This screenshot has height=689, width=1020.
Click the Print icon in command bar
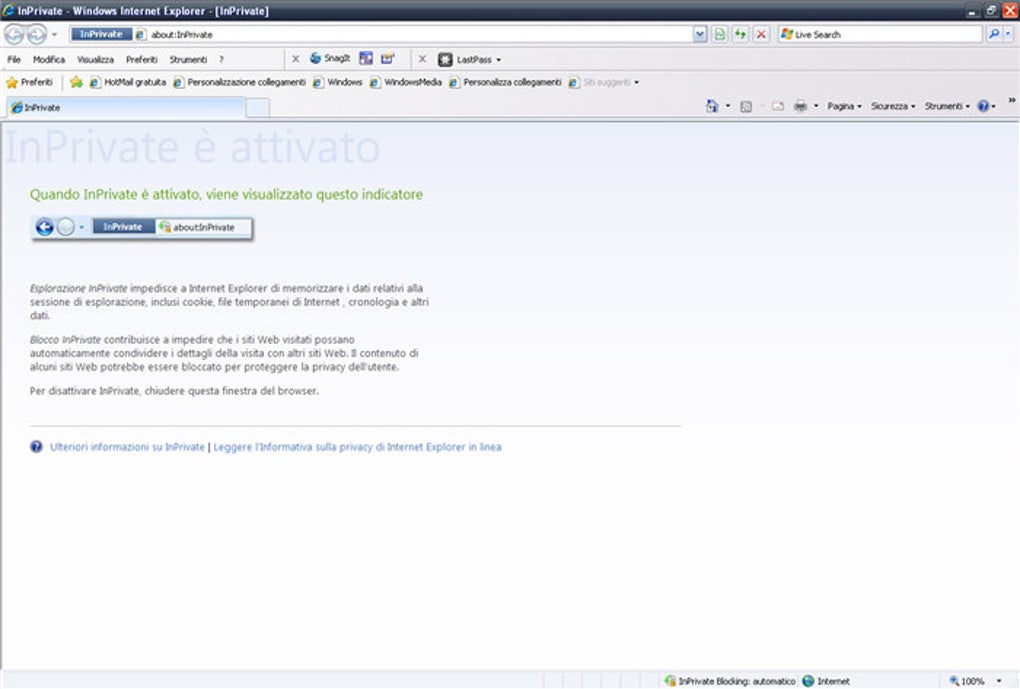(x=800, y=106)
